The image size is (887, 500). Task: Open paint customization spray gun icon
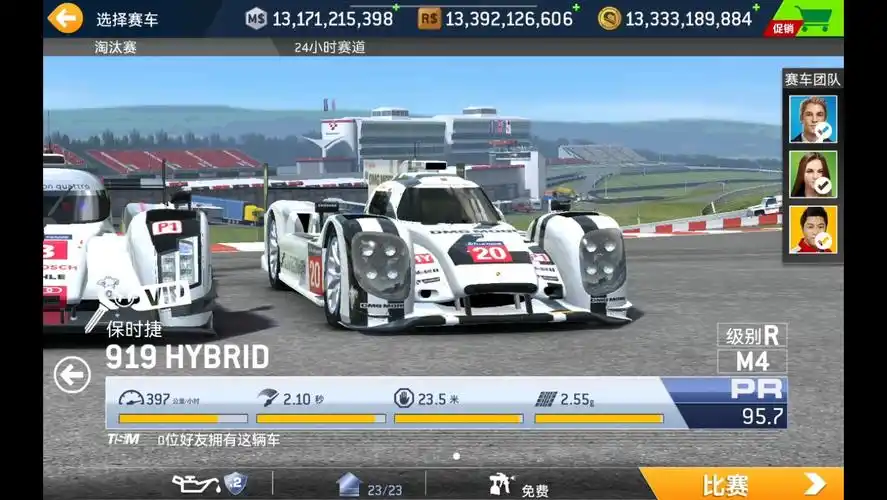499,485
